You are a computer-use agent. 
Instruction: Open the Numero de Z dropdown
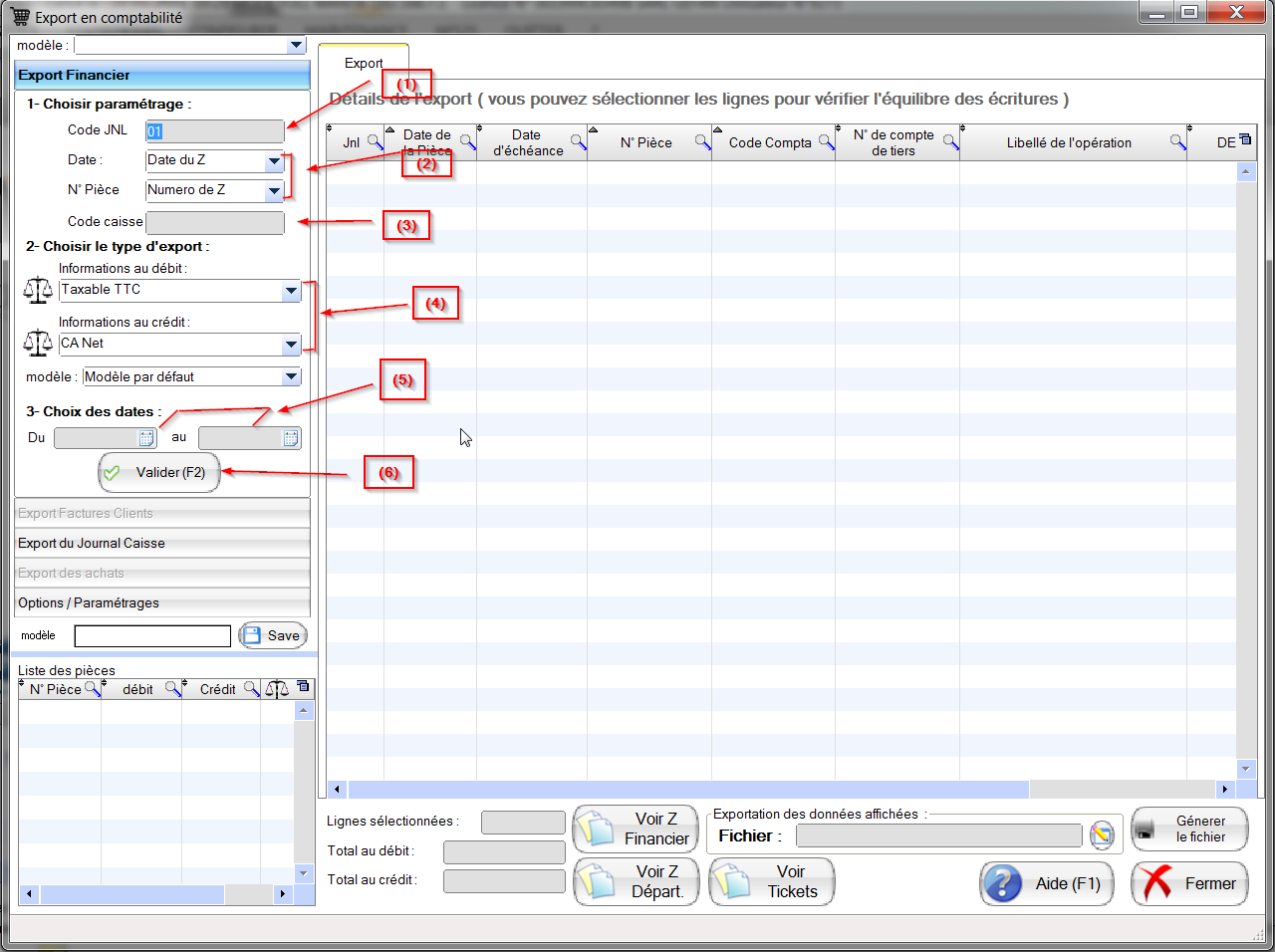[274, 191]
